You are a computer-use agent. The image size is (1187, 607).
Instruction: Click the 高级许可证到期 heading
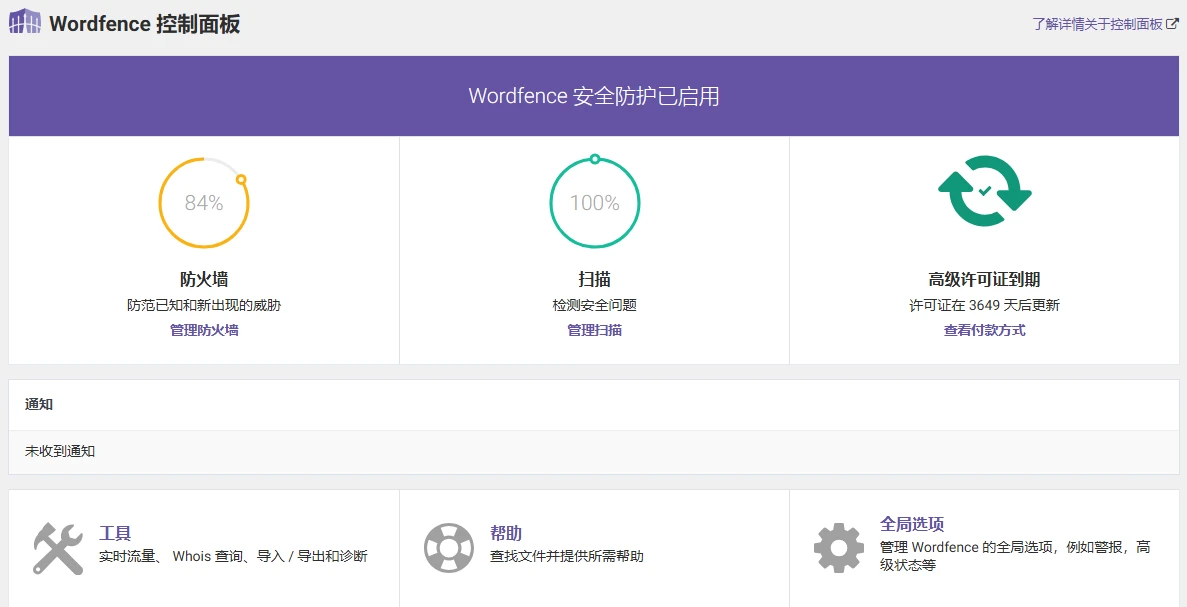point(983,280)
